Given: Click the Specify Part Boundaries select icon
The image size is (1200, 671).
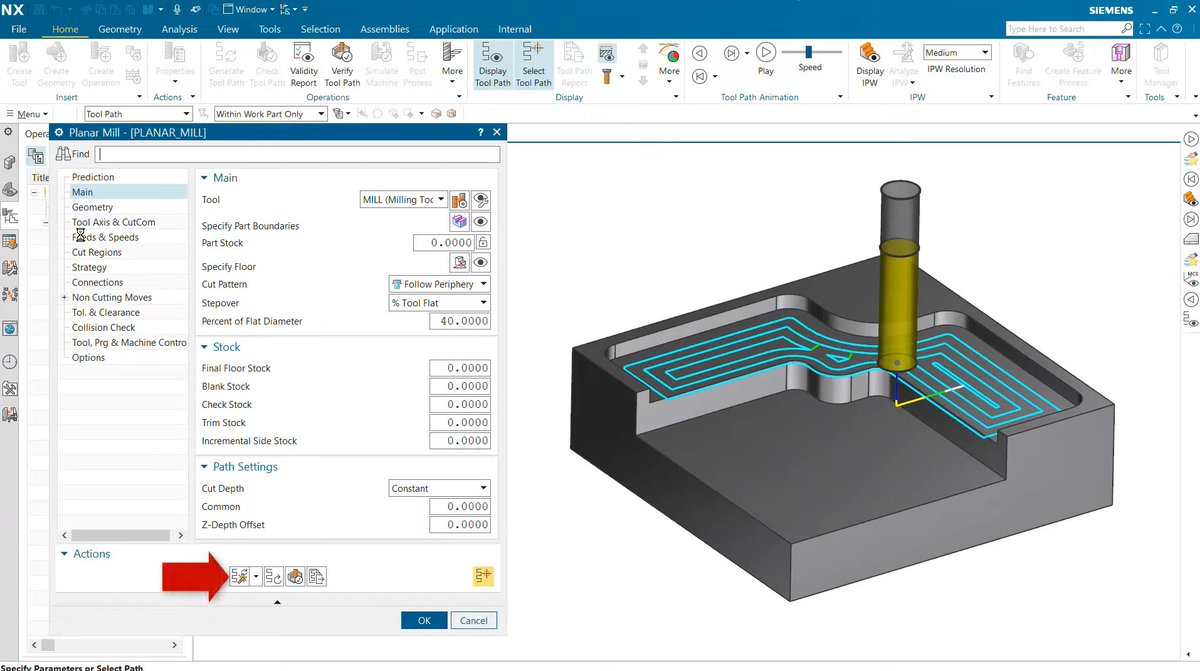Looking at the screenshot, I should click(x=460, y=222).
